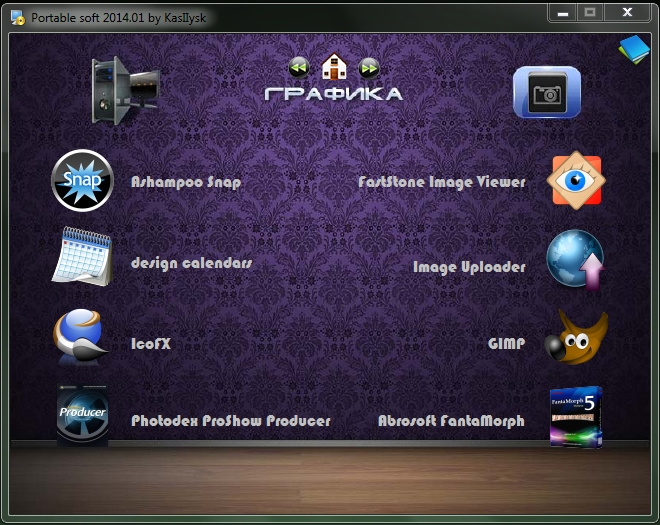Open the design calendars calendar icon
Viewport: 660px width, 525px height.
pos(82,258)
